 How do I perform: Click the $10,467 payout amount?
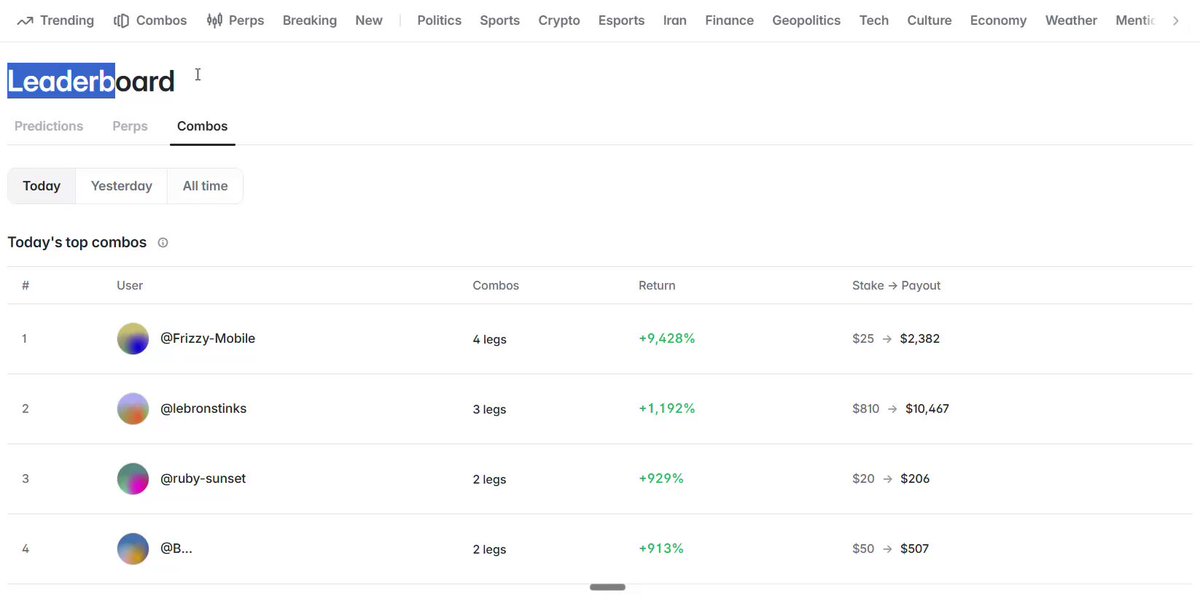point(927,409)
